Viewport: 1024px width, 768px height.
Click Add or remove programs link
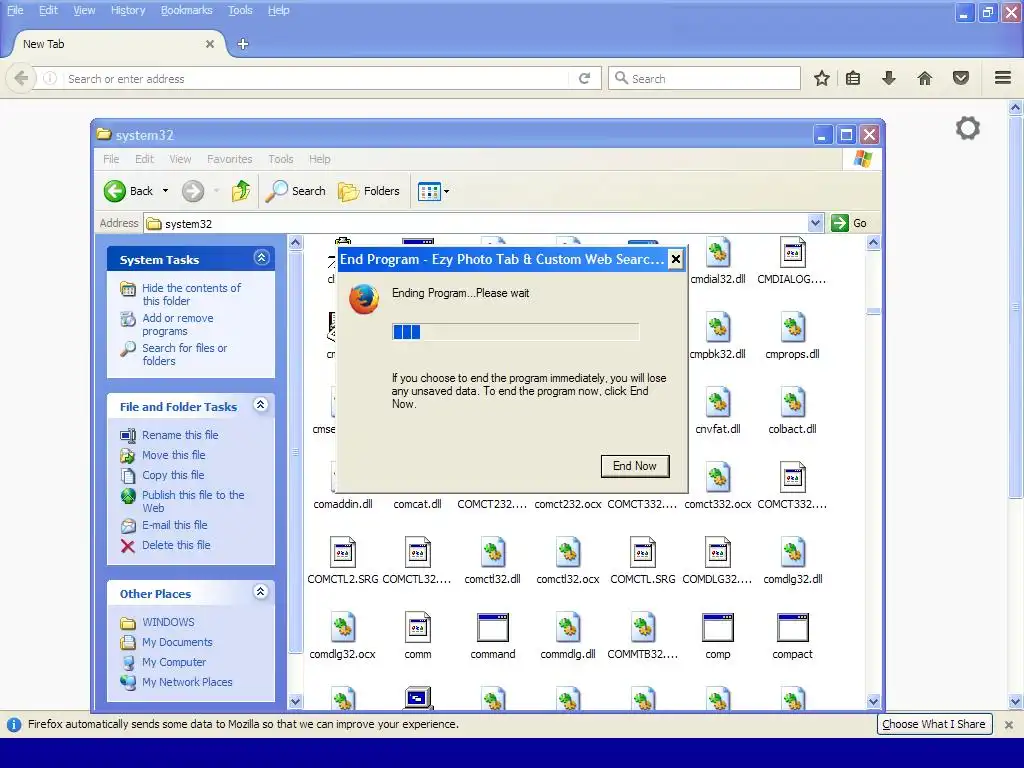(x=178, y=325)
